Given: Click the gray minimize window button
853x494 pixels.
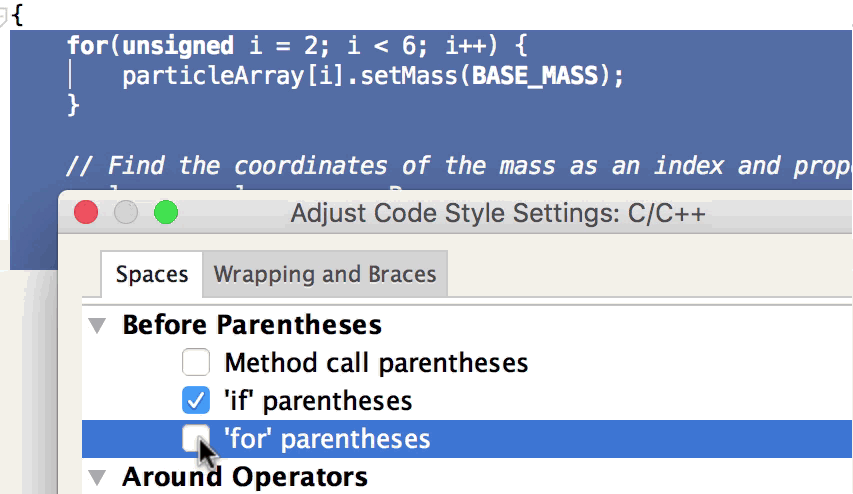Looking at the screenshot, I should tap(126, 212).
